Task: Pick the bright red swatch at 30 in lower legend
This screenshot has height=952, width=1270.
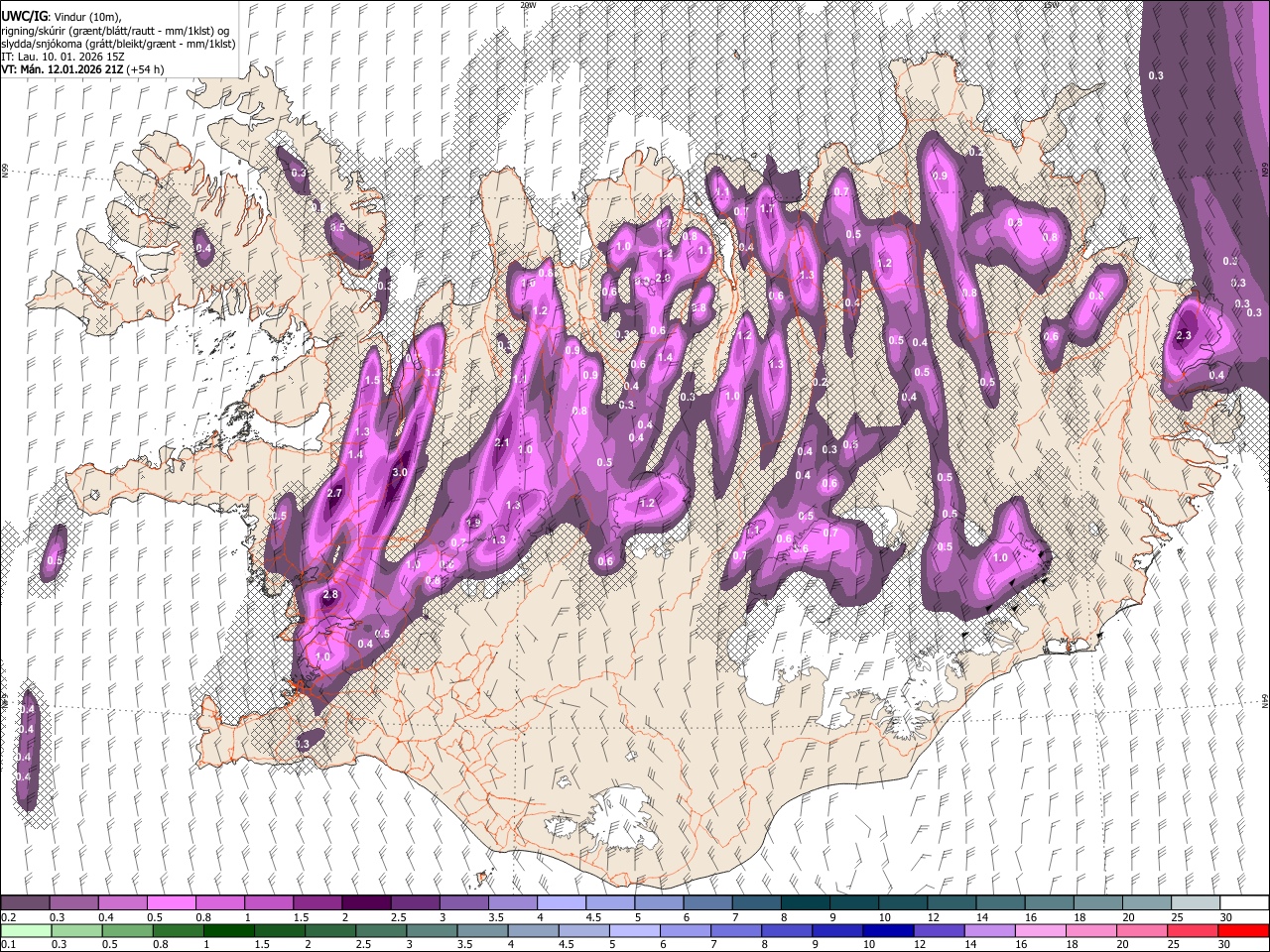Action: pos(1244,930)
